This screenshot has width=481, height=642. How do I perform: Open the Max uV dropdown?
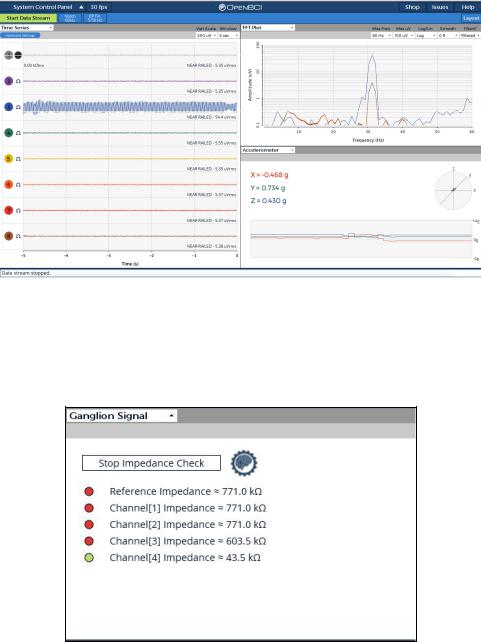(x=403, y=36)
